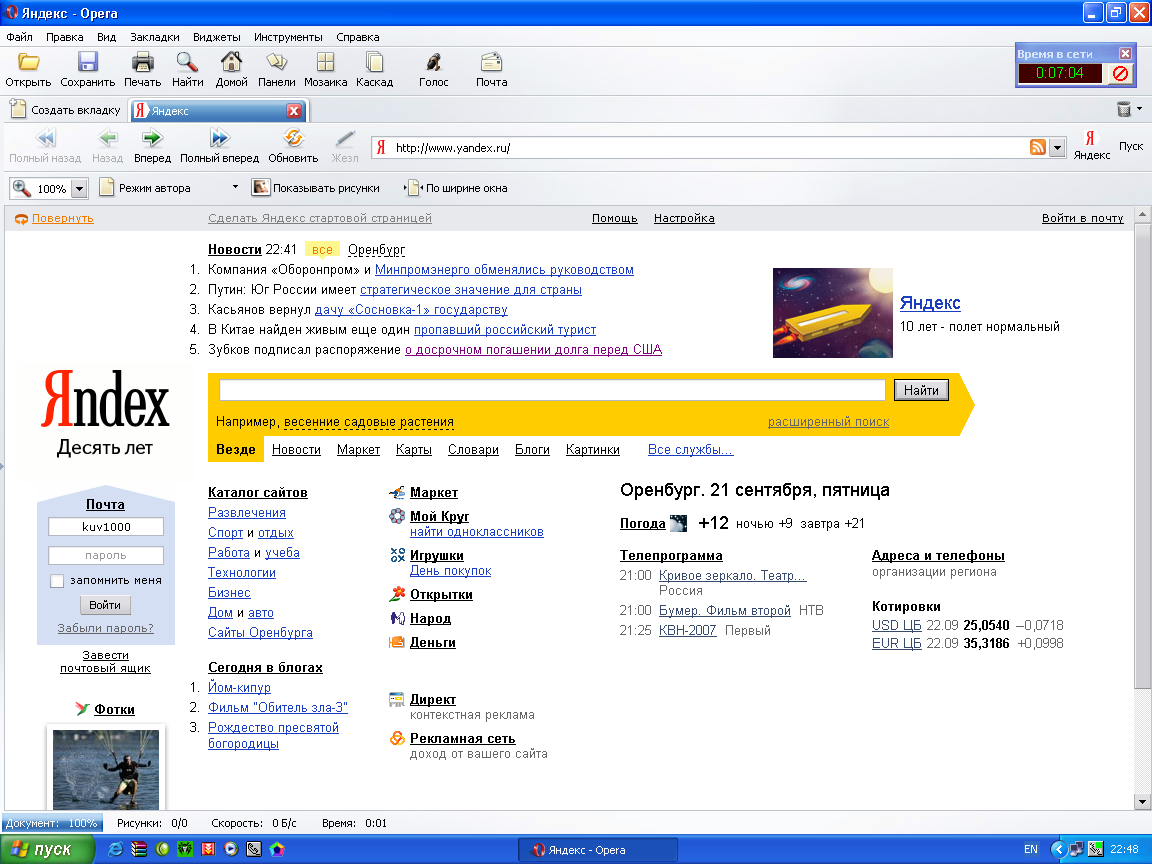This screenshot has height=864, width=1152.
Task: Open the Фотки waterskier thumbnail
Action: pos(106,769)
